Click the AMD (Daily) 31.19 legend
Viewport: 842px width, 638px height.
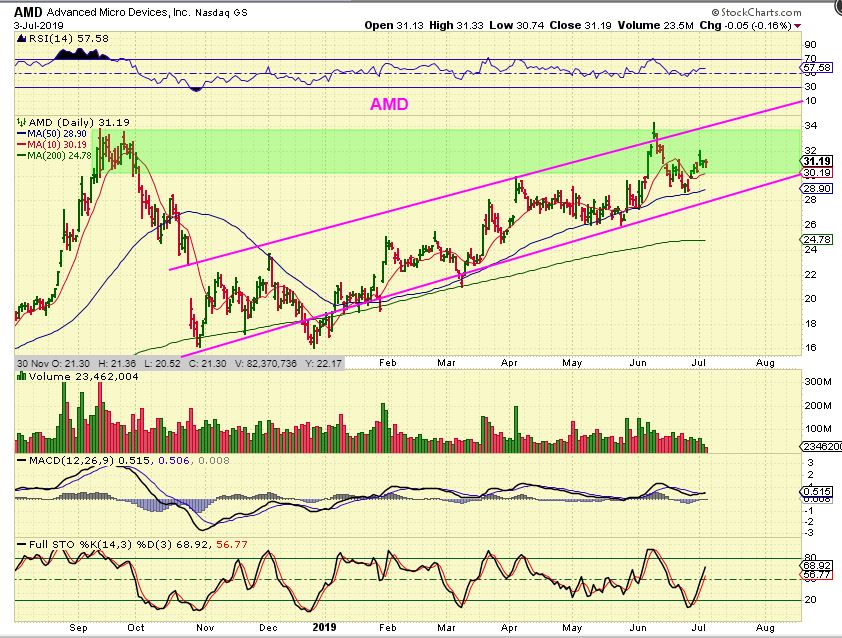pos(78,122)
